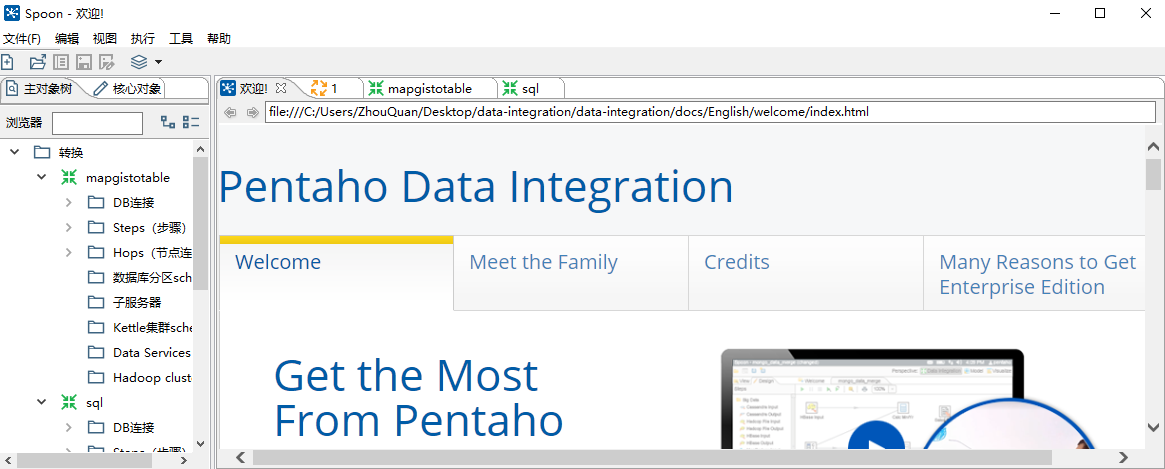Click the collapse-all tree icon
The image size is (1165, 469).
click(x=191, y=123)
